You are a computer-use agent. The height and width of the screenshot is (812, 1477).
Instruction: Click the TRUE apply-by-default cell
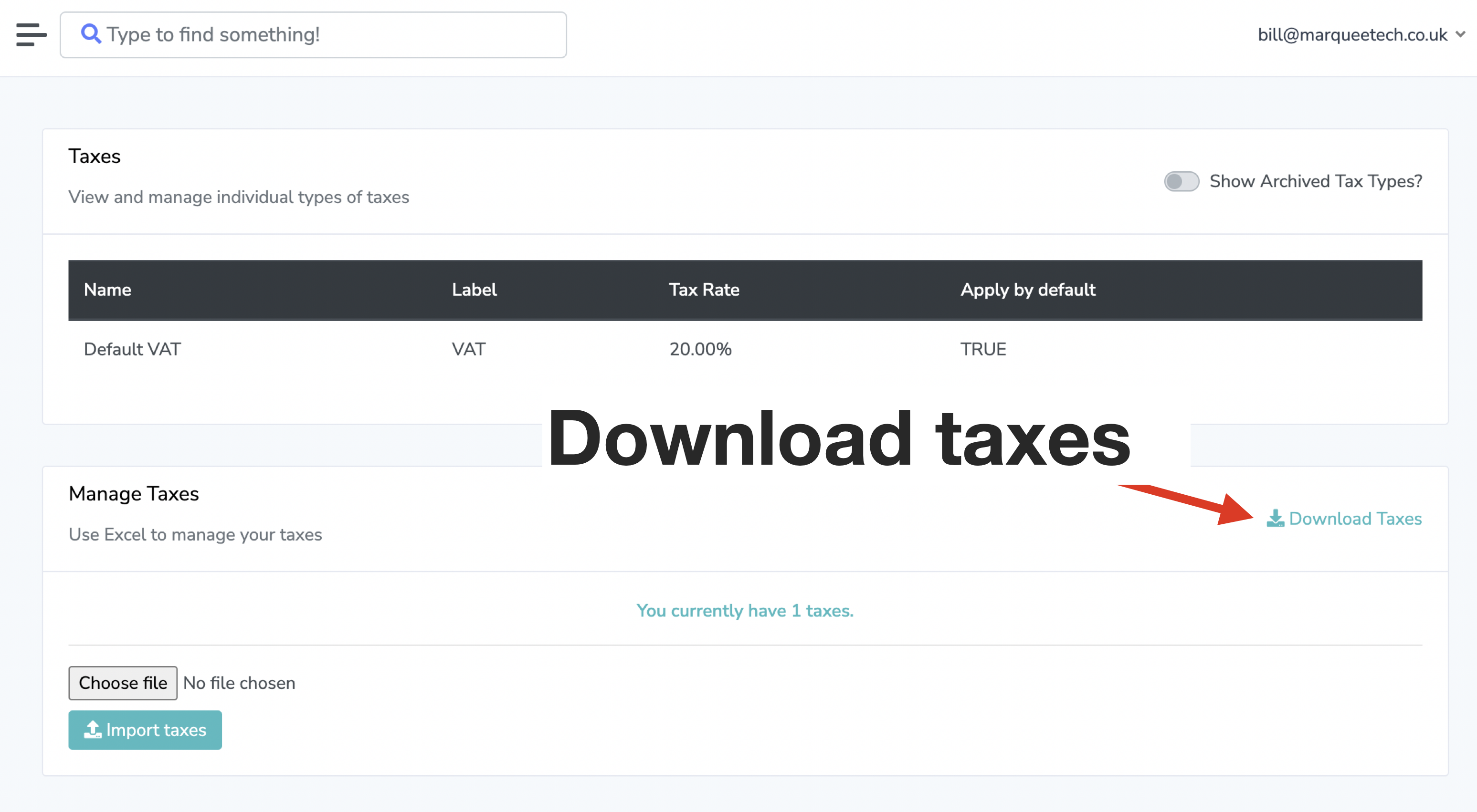pos(983,349)
